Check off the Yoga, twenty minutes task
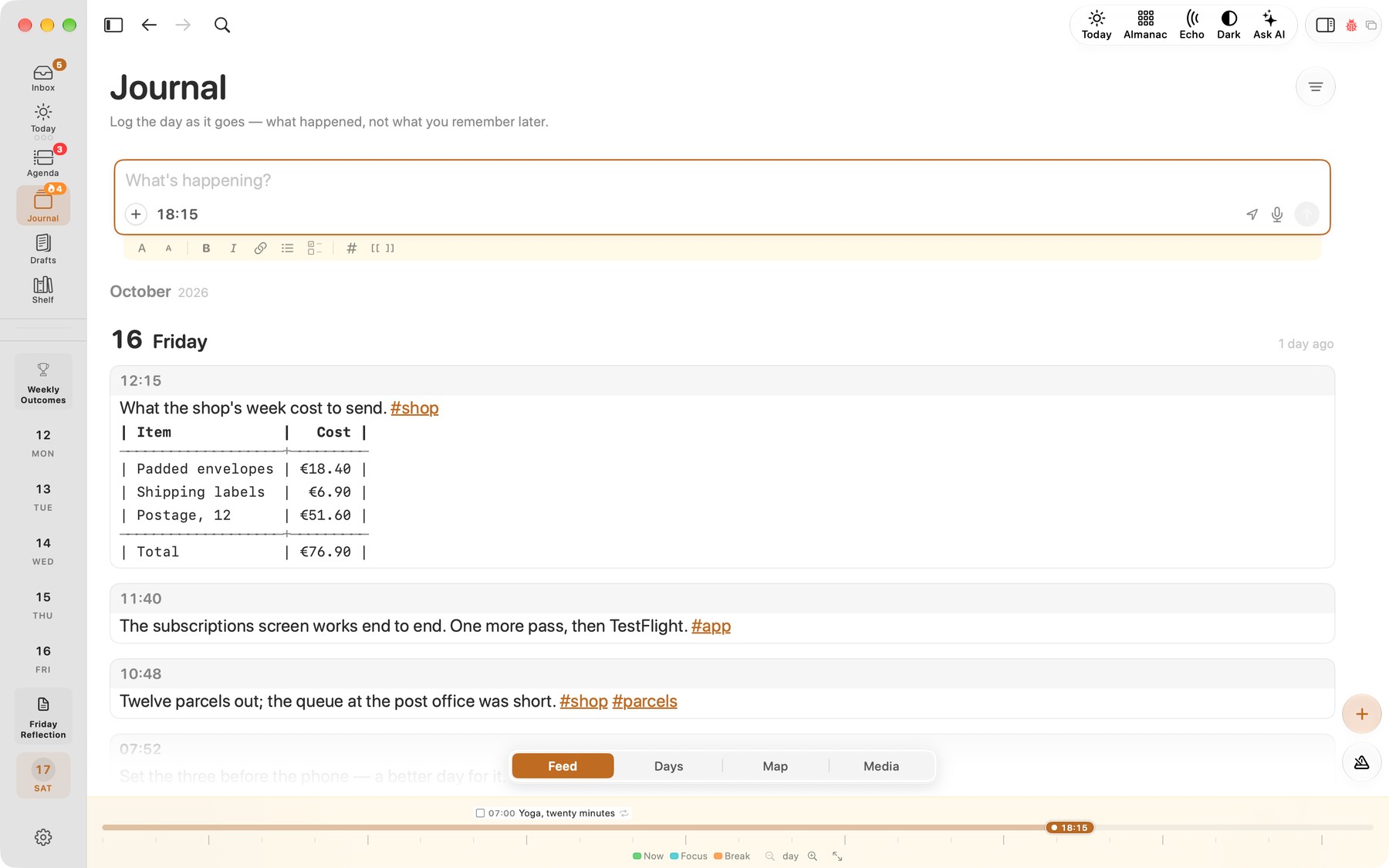The width and height of the screenshot is (1389, 868). click(480, 813)
